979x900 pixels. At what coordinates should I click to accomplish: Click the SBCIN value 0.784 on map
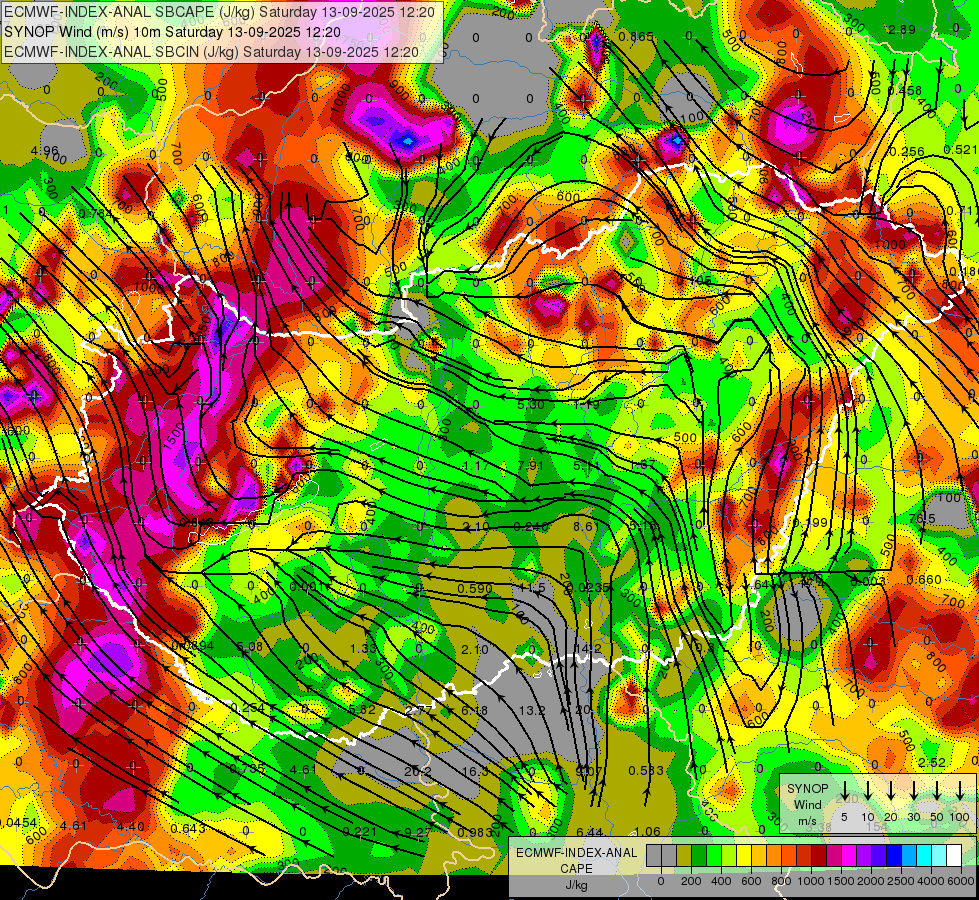click(96, 213)
